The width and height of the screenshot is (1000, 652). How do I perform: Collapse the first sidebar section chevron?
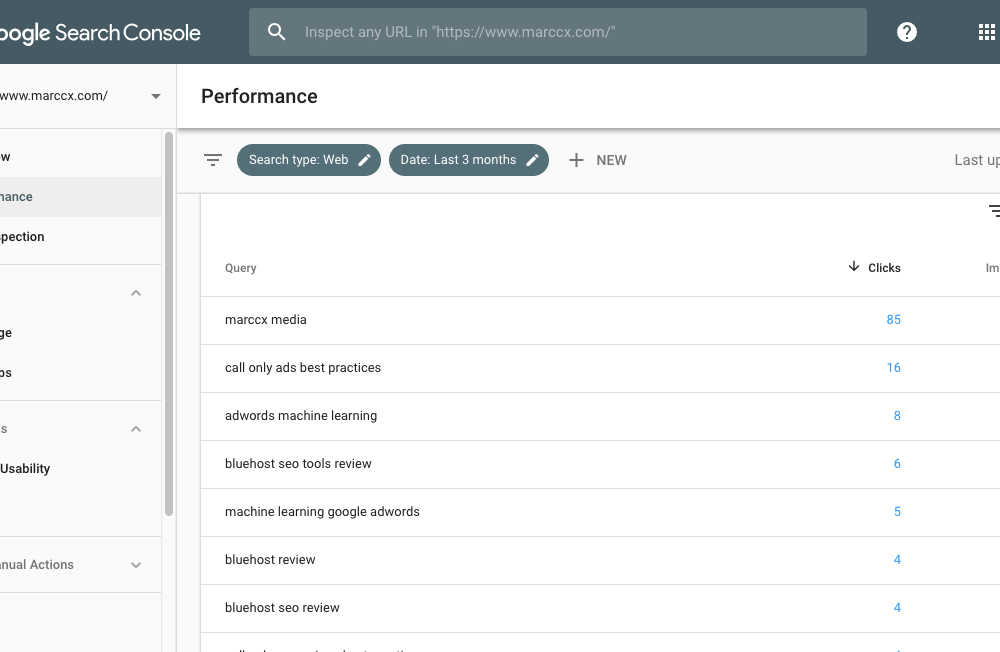pyautogui.click(x=136, y=293)
